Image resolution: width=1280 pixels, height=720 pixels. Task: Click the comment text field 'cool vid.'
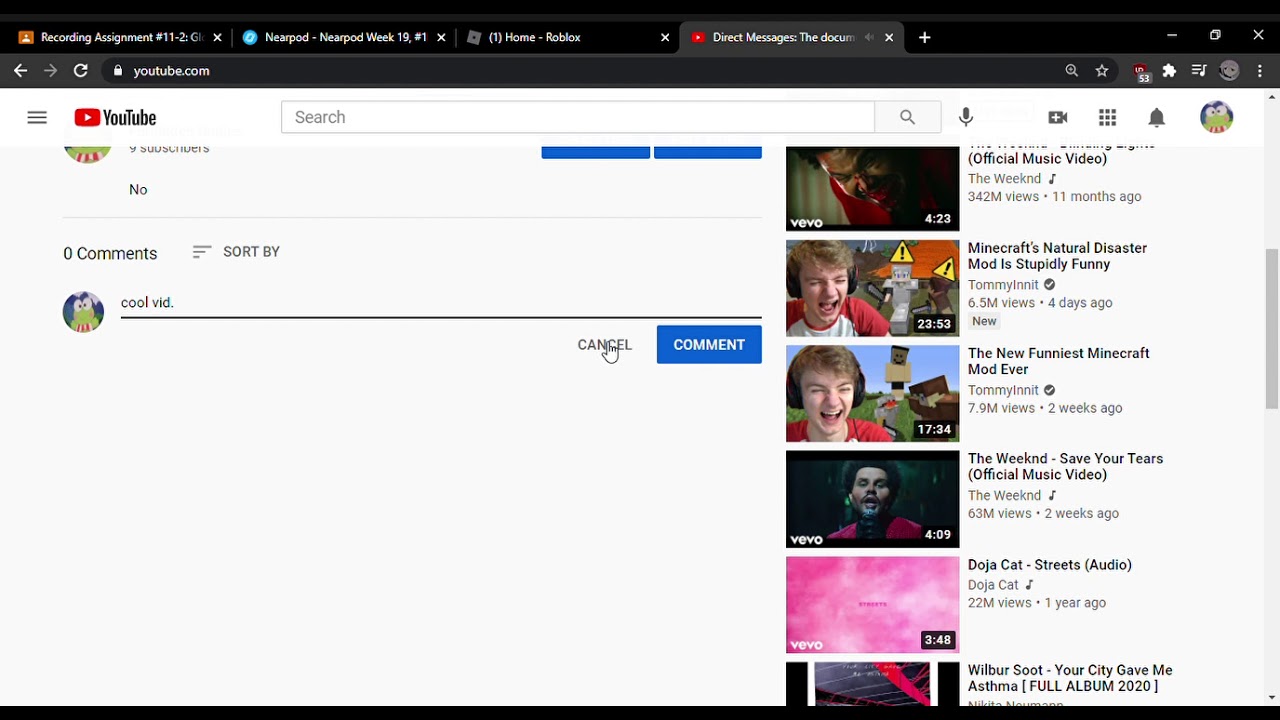click(441, 303)
